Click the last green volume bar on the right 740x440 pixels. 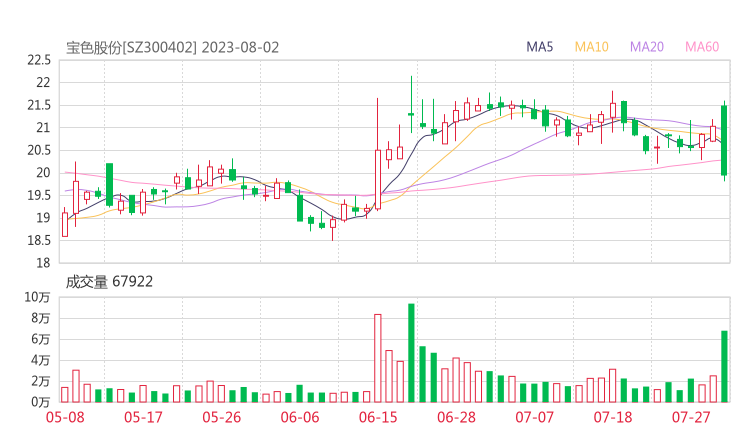[724, 367]
